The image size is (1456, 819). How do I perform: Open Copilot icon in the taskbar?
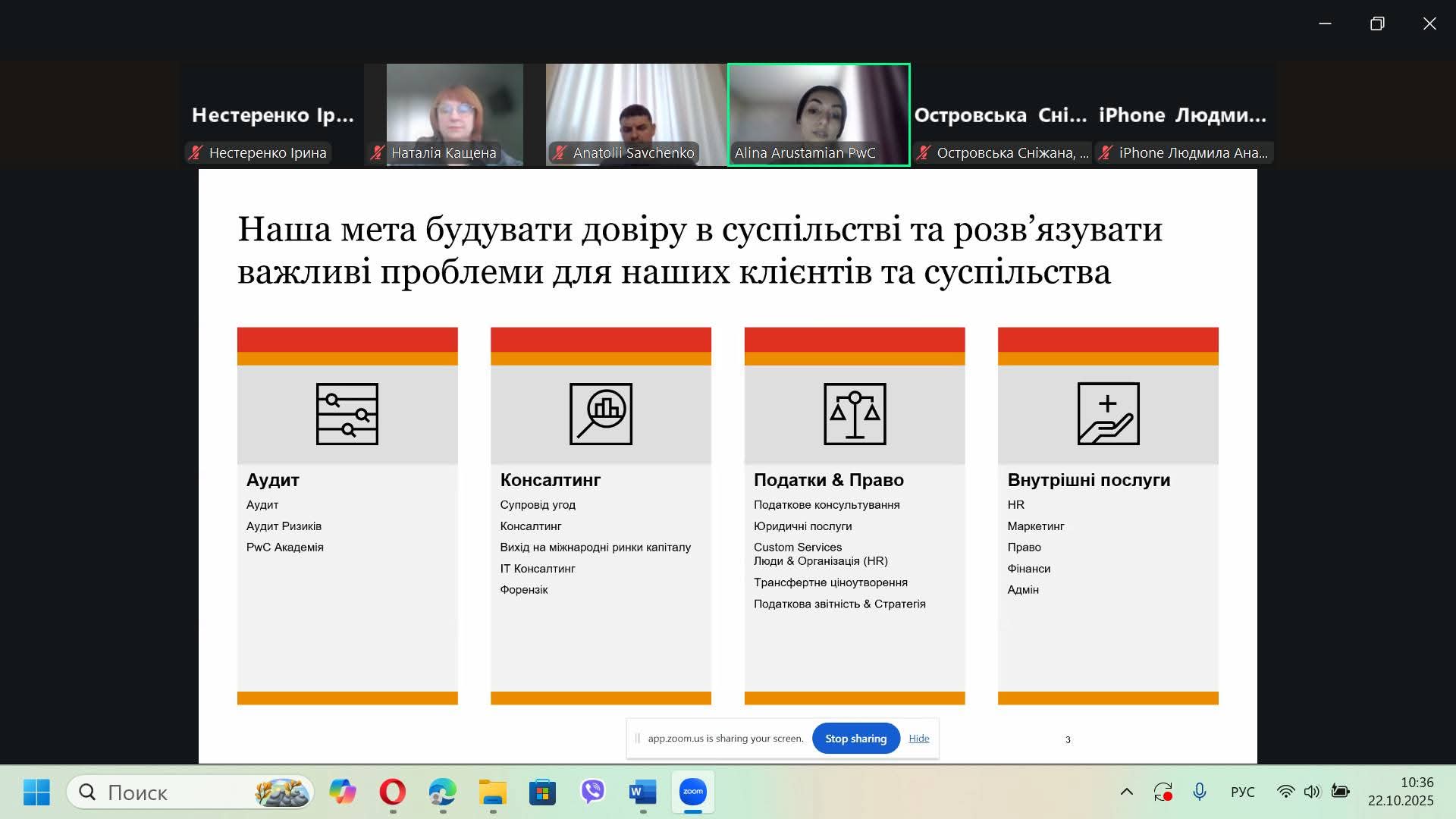click(342, 792)
